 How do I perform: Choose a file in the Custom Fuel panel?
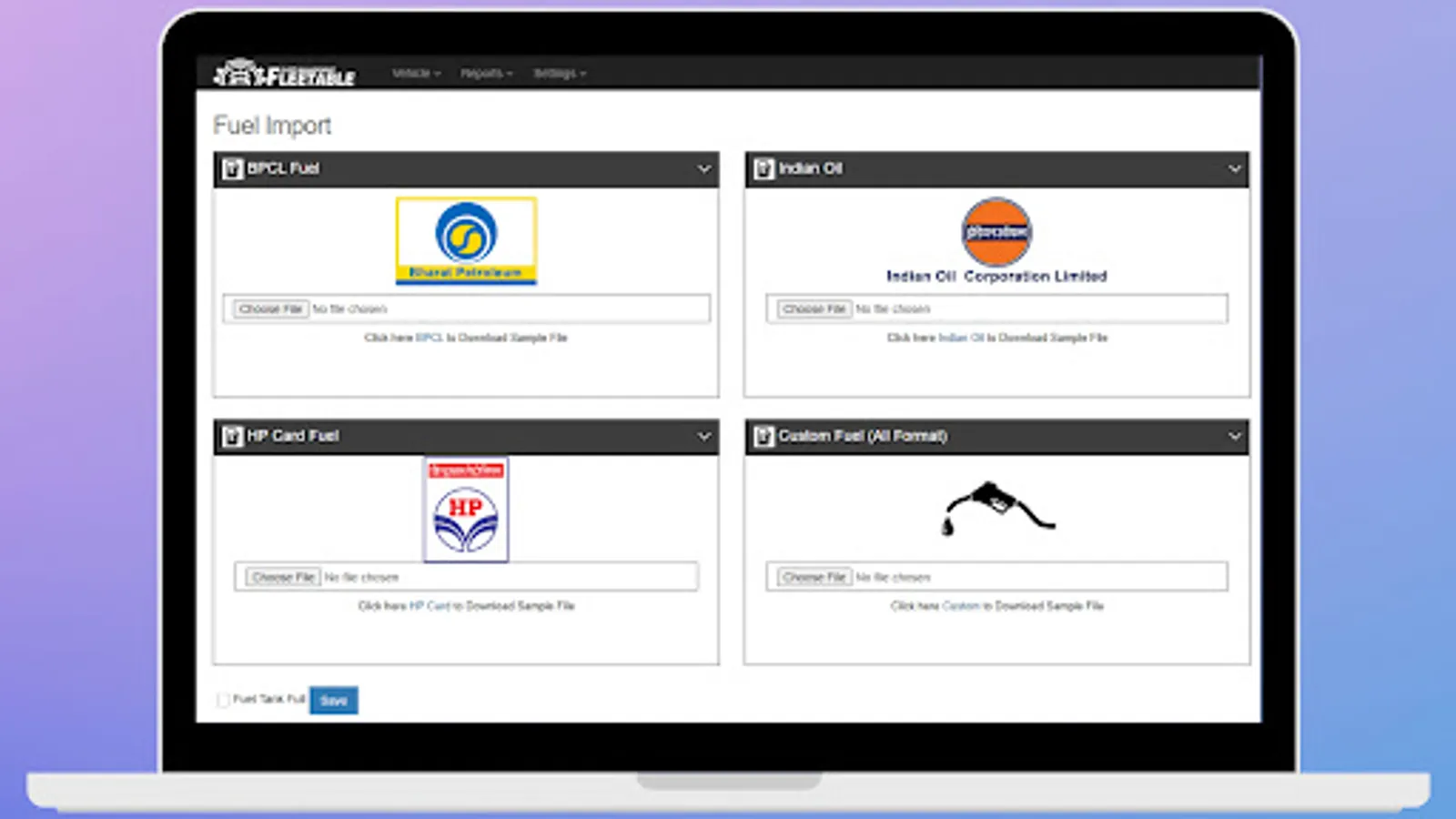[x=814, y=577]
